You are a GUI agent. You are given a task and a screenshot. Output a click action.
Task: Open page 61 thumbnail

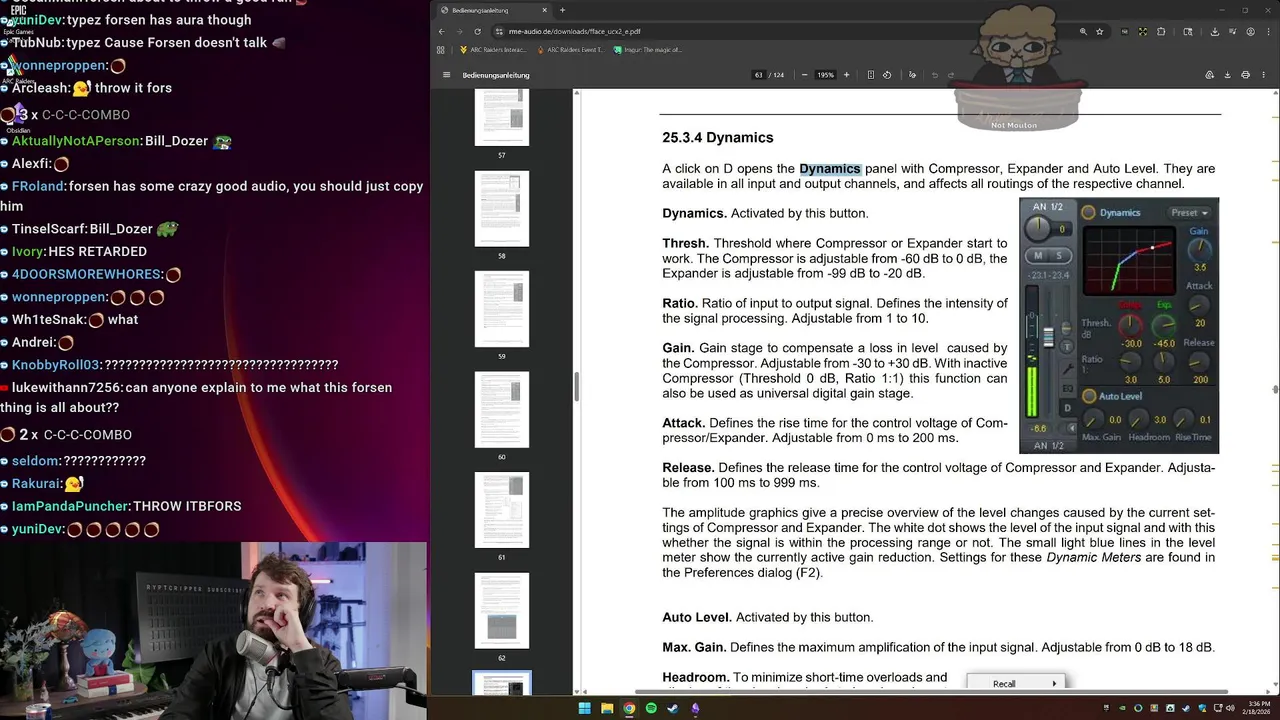(501, 510)
